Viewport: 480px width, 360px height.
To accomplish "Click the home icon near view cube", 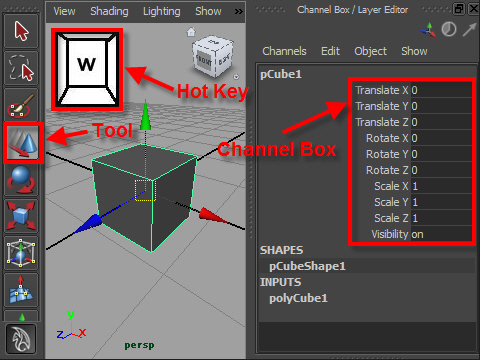I will (191, 32).
